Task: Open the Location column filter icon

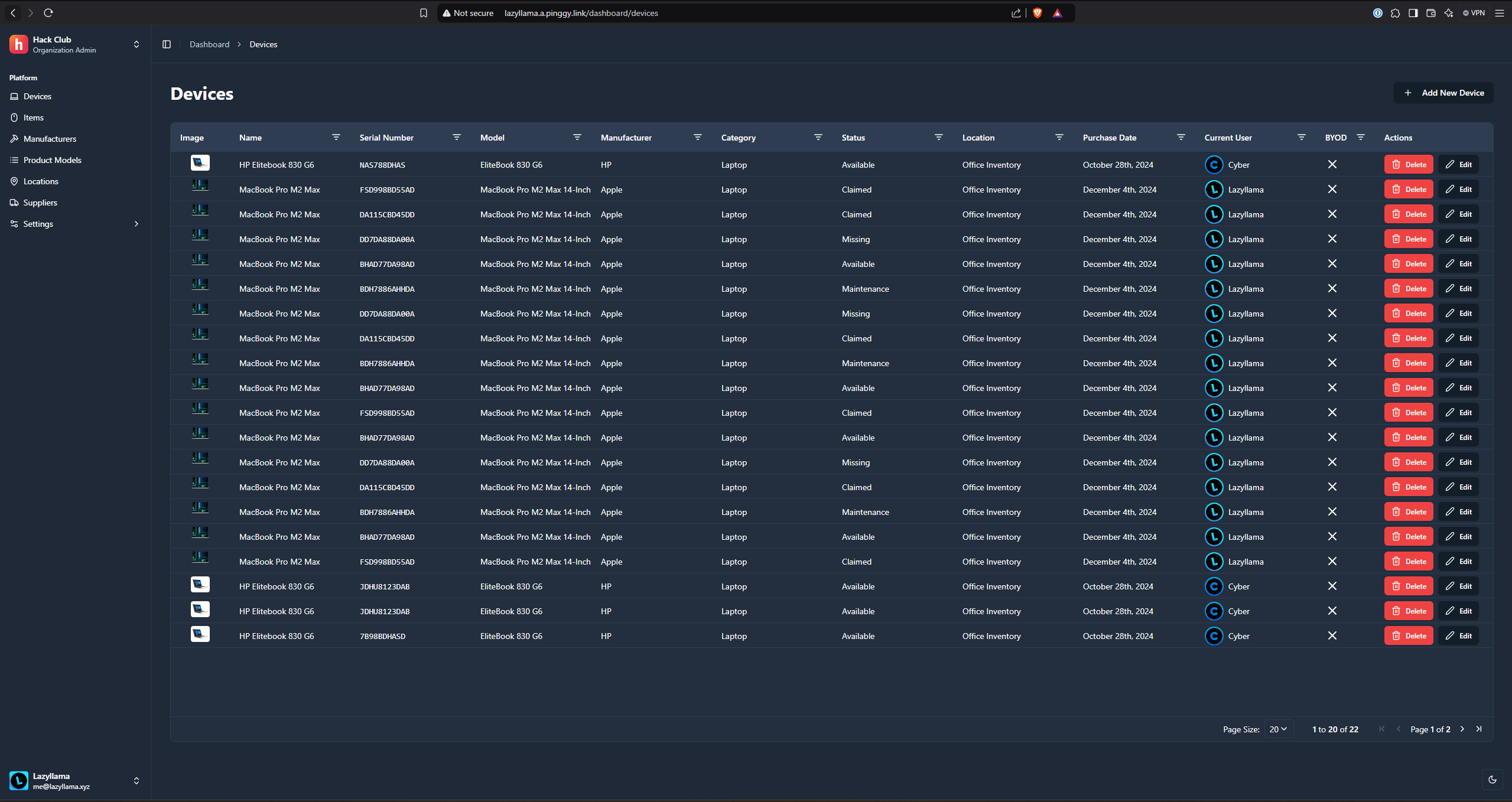Action: tap(1059, 137)
